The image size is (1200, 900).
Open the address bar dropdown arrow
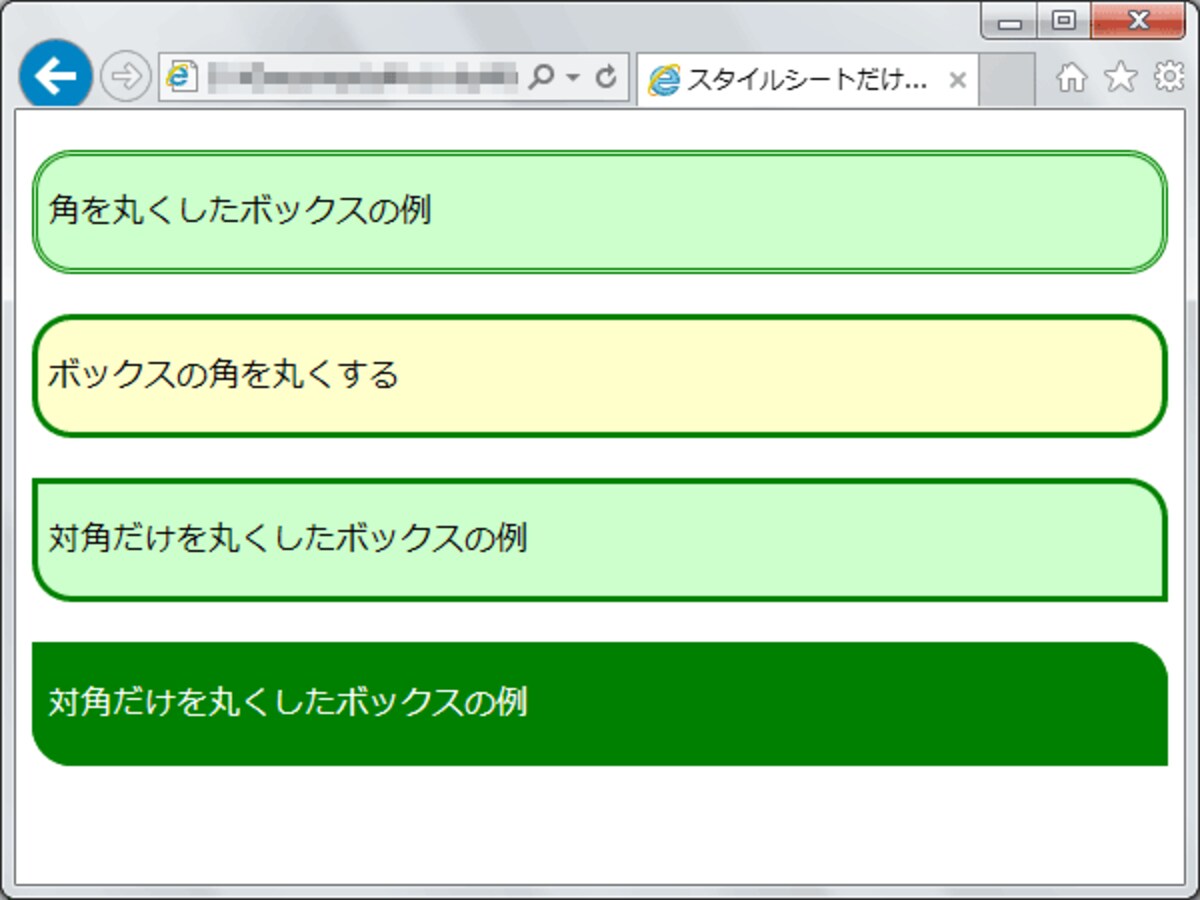pyautogui.click(x=573, y=78)
